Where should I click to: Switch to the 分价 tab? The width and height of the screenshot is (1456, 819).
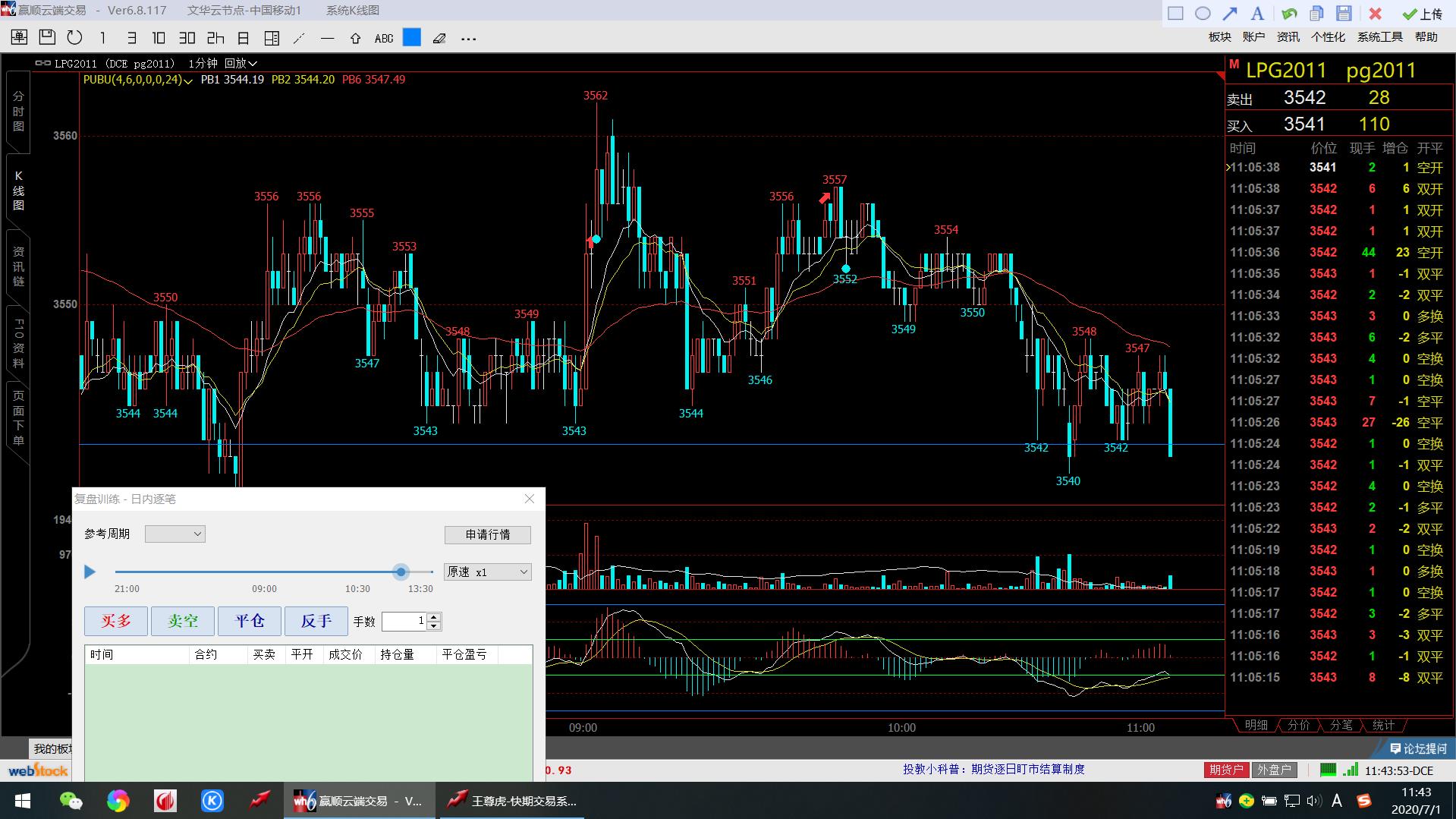tap(1298, 725)
